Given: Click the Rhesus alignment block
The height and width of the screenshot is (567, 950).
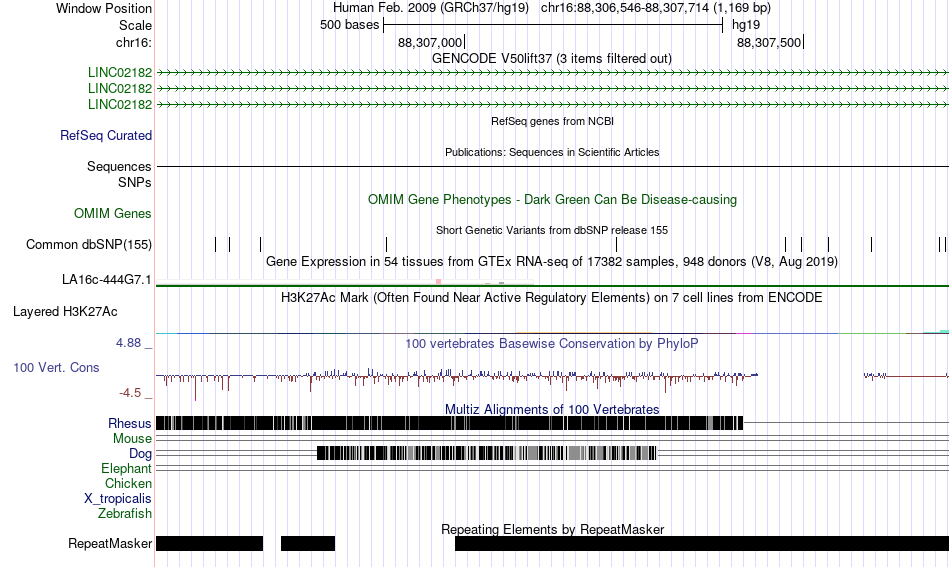Looking at the screenshot, I should [450, 423].
